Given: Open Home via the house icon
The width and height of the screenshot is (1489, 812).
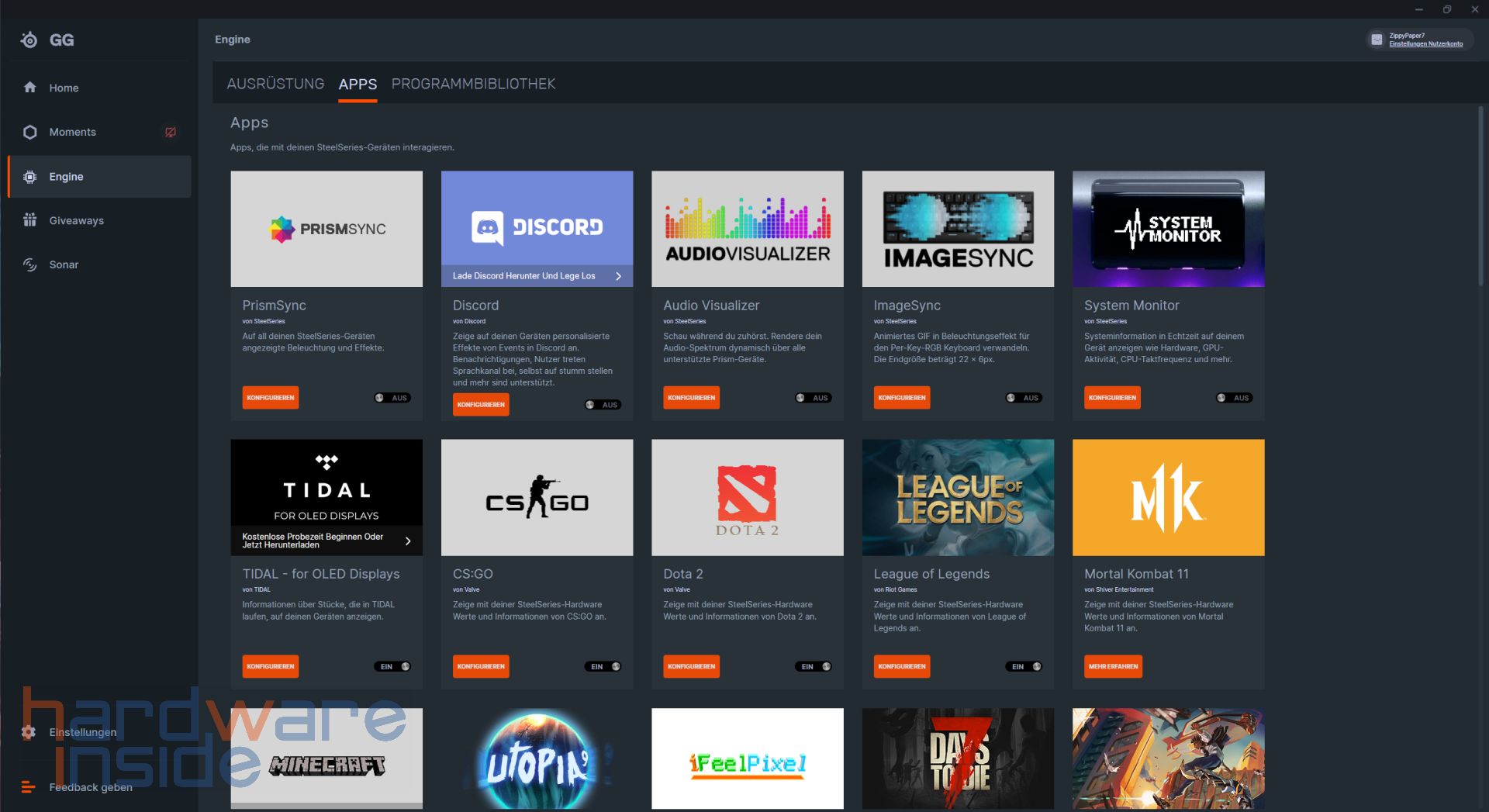Looking at the screenshot, I should (30, 88).
